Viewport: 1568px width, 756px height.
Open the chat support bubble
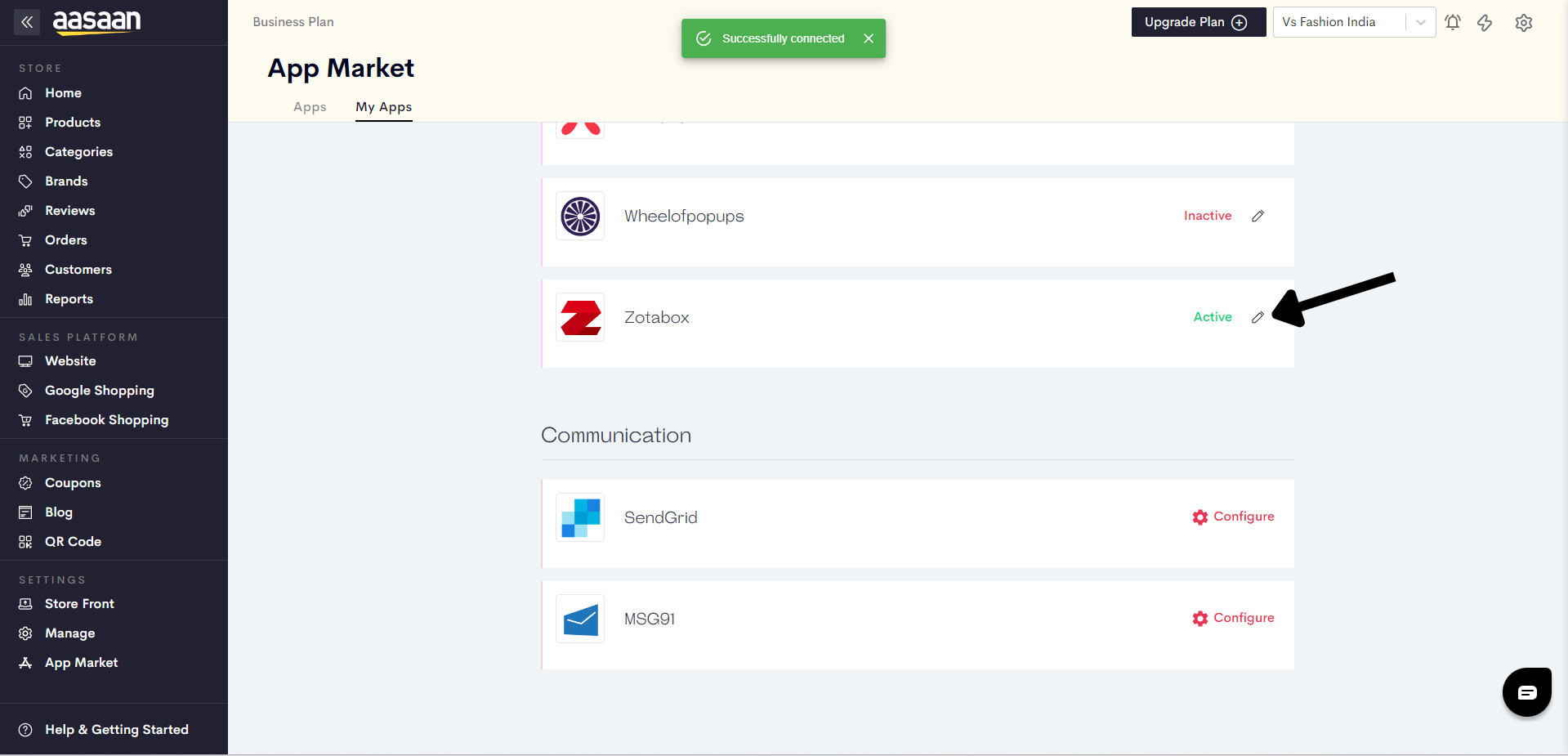tap(1527, 692)
